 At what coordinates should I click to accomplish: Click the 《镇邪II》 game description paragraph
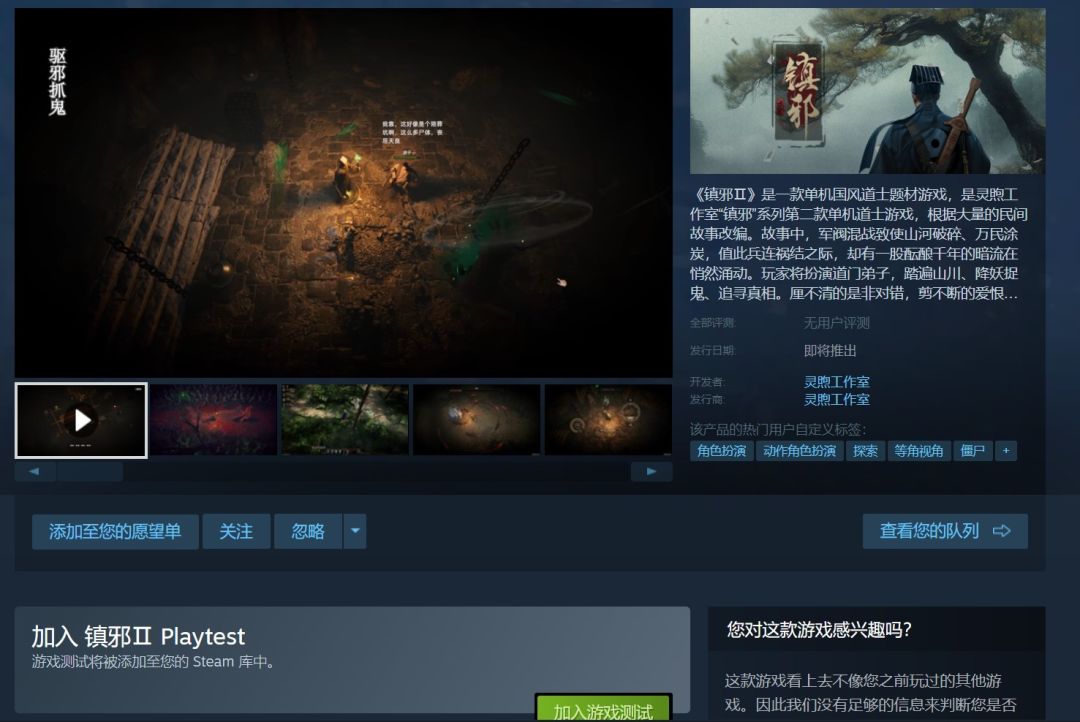859,244
